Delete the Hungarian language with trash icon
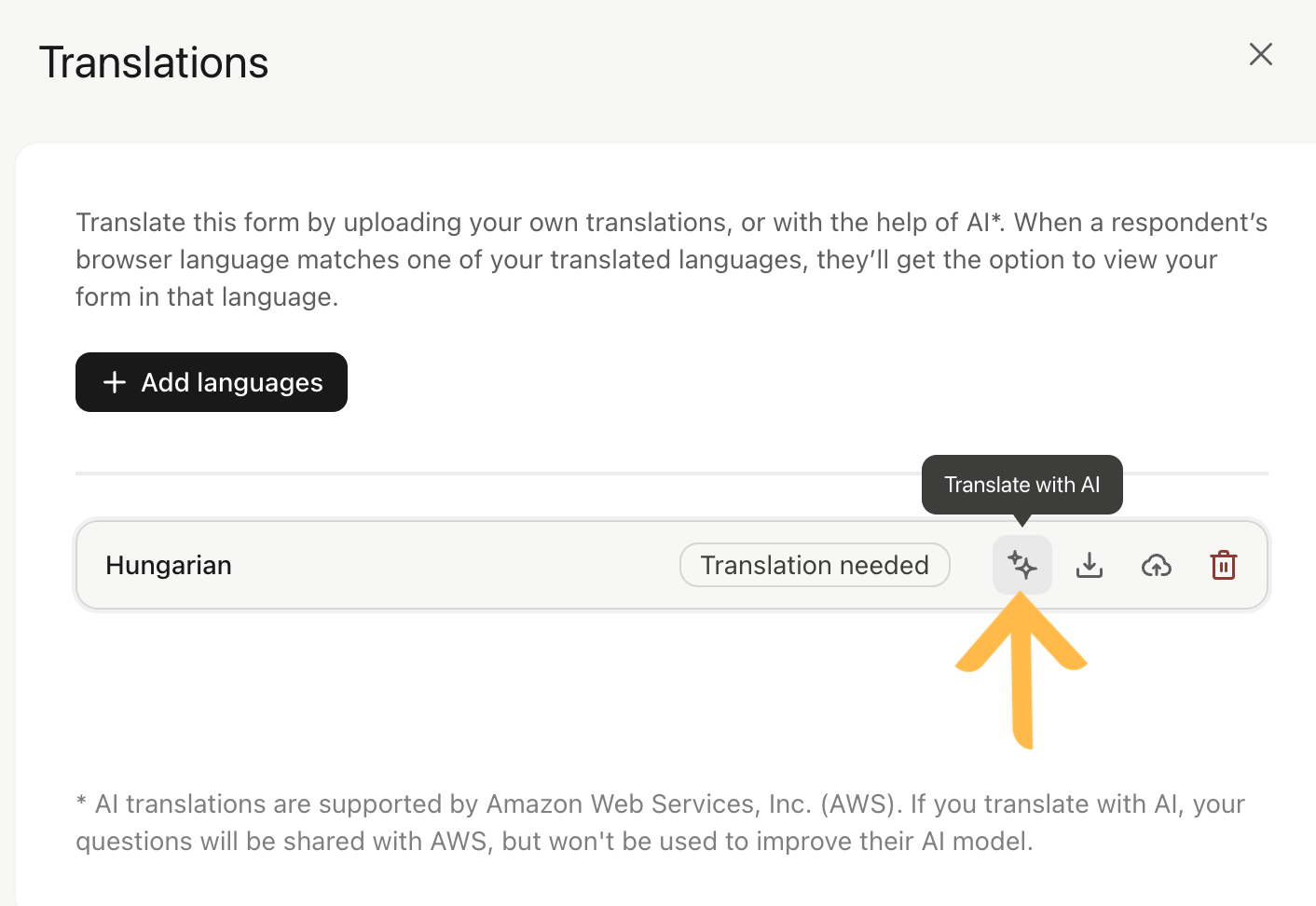This screenshot has width=1316, height=906. click(1223, 565)
